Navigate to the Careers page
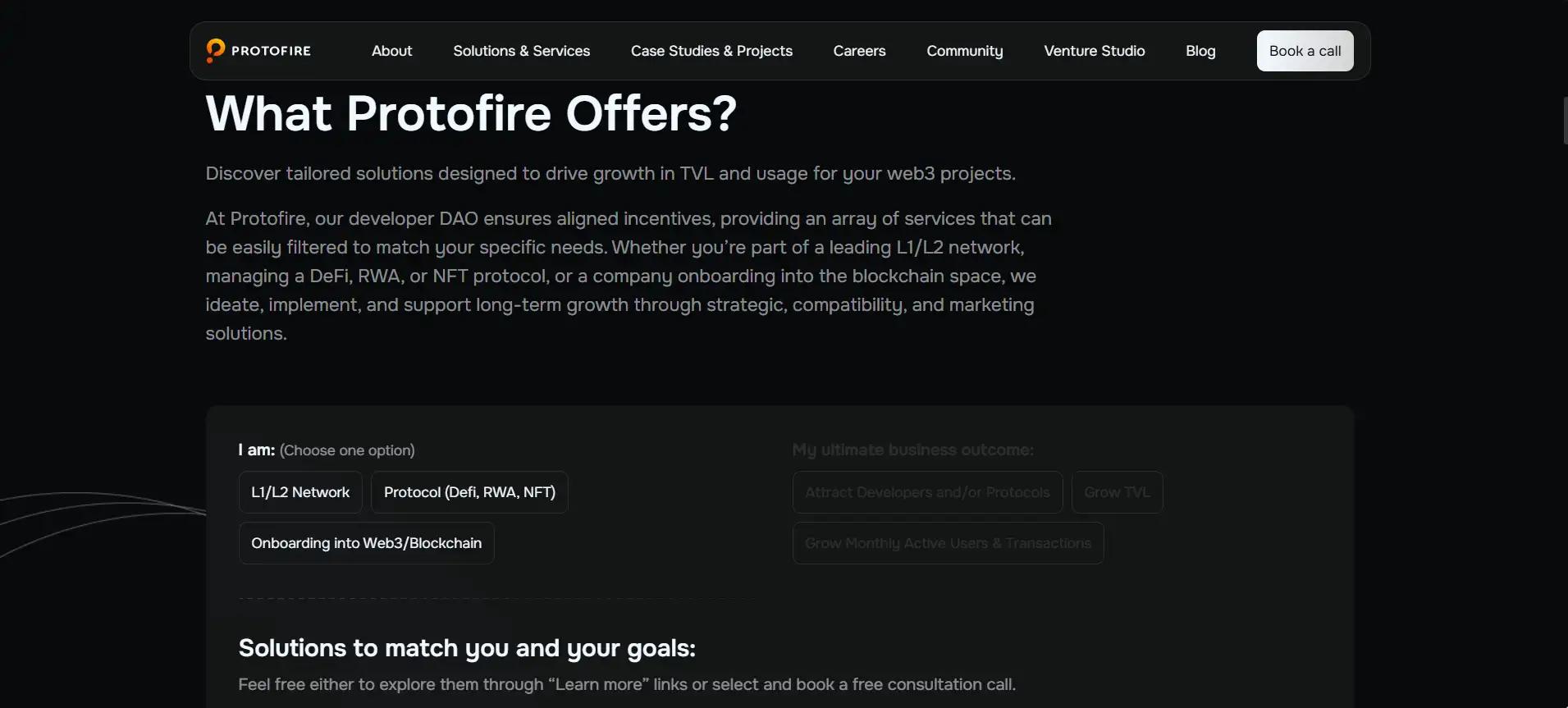 [x=859, y=51]
